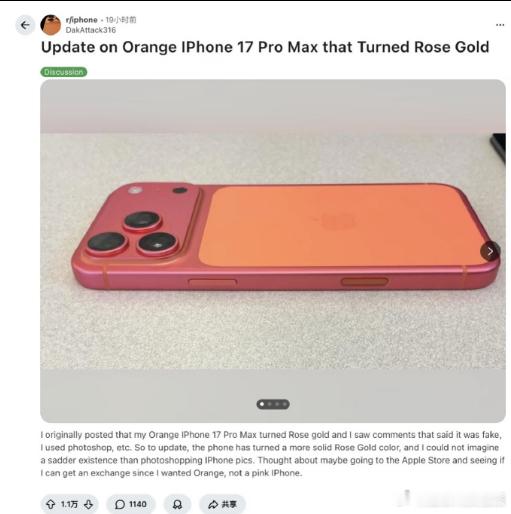This screenshot has height=514, width=511.
Task: Upvote the orange iPhone post
Action: click(x=51, y=504)
